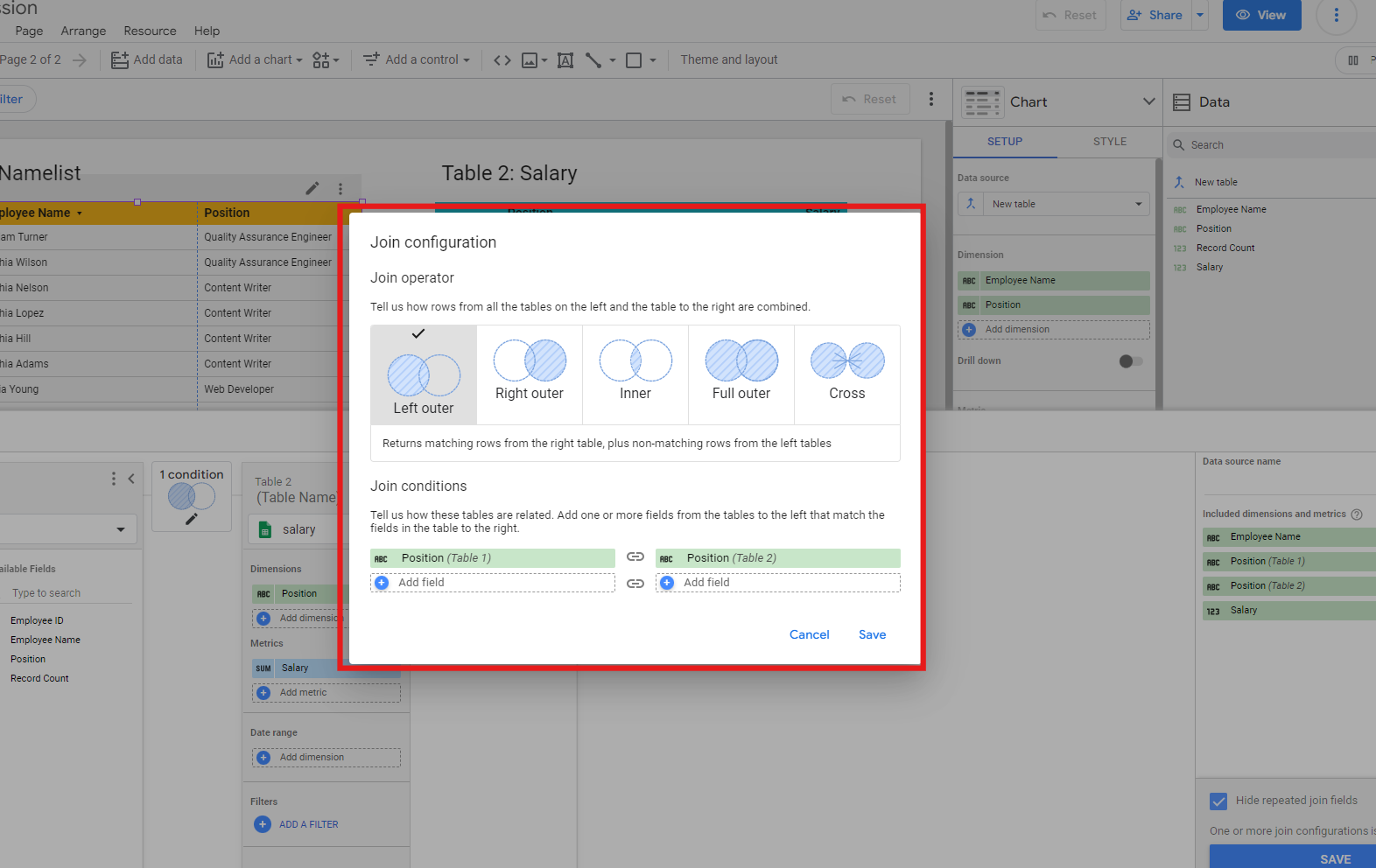Choose the Inner join operator
The height and width of the screenshot is (868, 1376).
[635, 370]
